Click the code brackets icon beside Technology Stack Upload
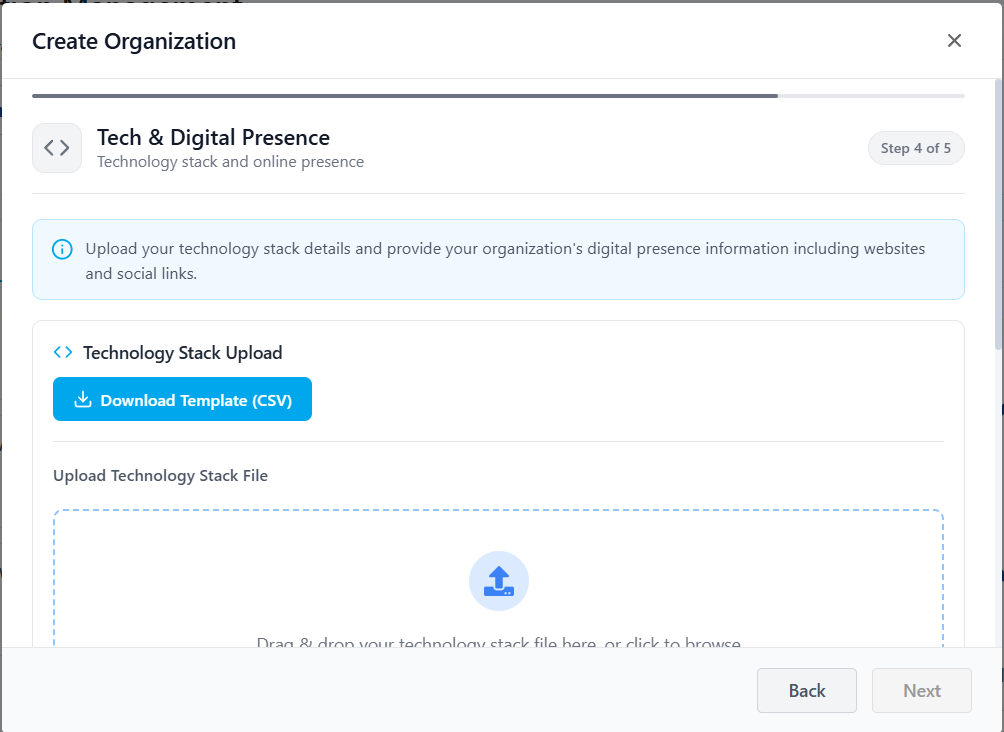This screenshot has height=732, width=1004. point(63,352)
